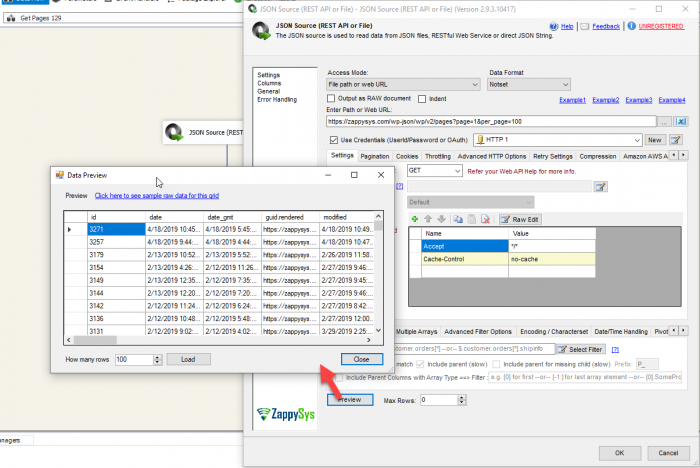The image size is (700, 468).
Task: Click the Data Preview window title icon
Action: click(x=59, y=175)
